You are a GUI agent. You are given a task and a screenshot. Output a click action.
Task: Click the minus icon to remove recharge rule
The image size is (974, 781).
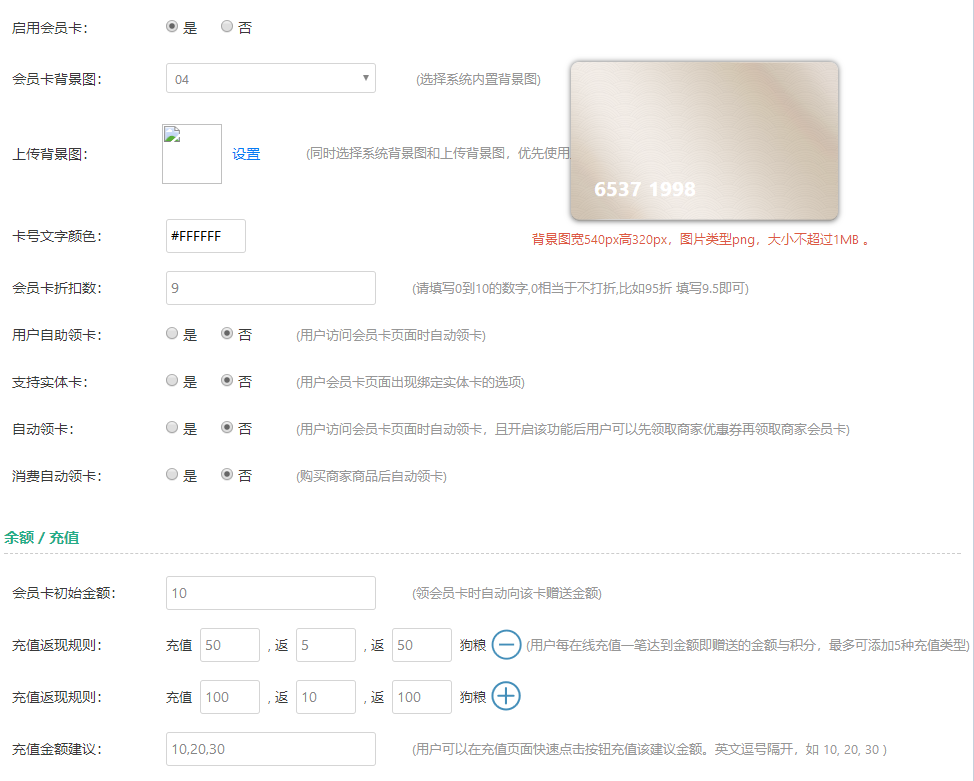click(506, 645)
